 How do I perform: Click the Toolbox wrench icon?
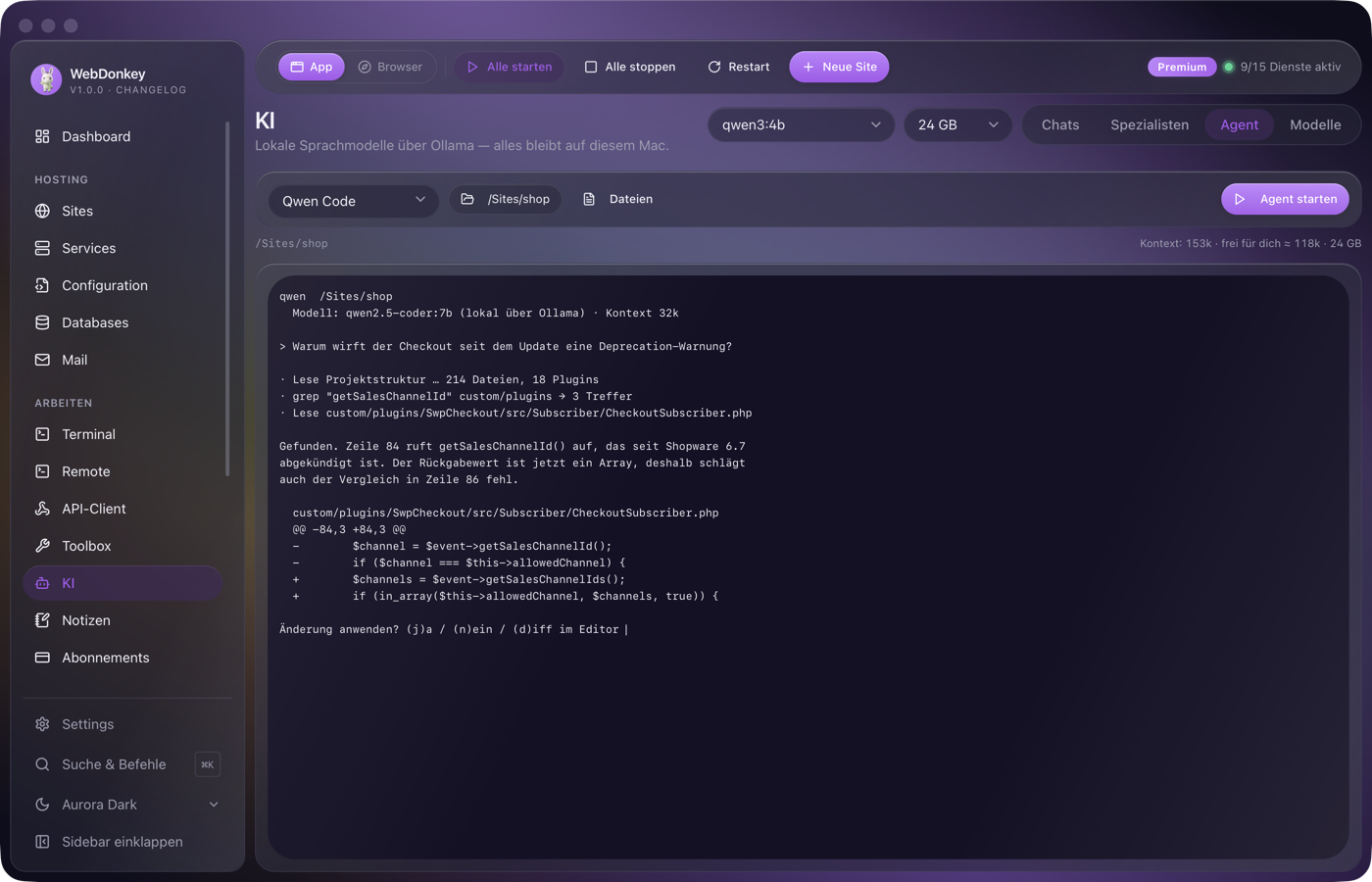42,546
